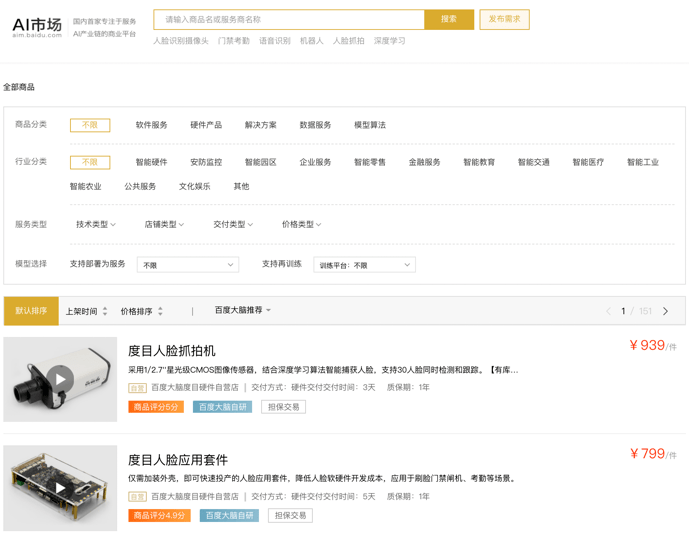Filter products by 硬件产品
This screenshot has height=541, width=689.
(x=206, y=125)
